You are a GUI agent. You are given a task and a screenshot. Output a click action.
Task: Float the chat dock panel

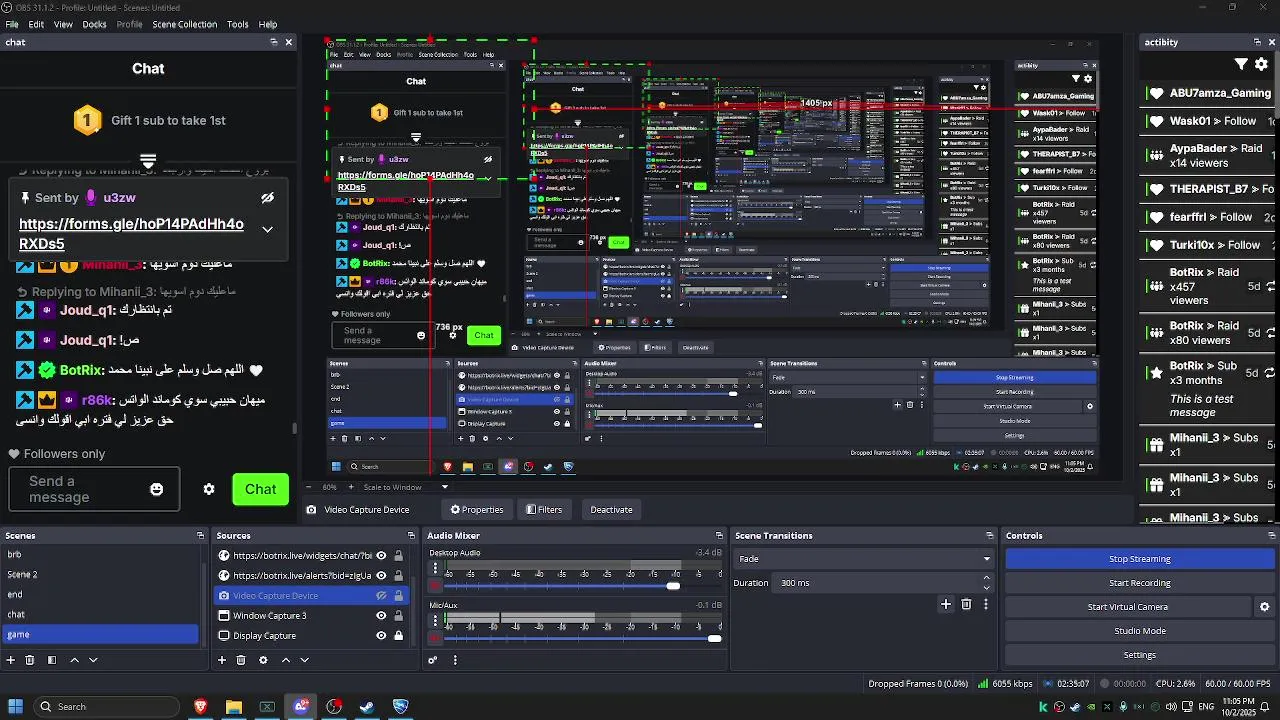274,42
